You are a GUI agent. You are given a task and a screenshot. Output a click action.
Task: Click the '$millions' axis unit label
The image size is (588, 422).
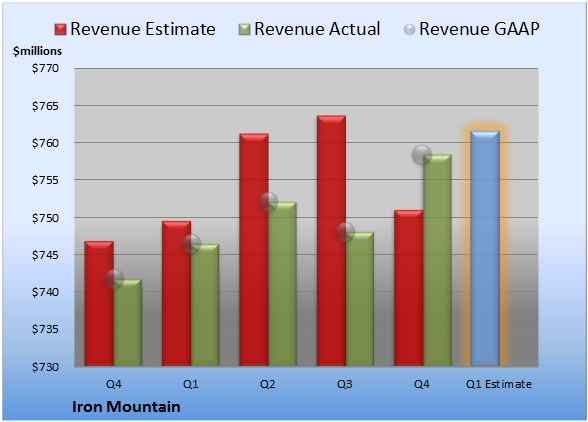[37, 51]
